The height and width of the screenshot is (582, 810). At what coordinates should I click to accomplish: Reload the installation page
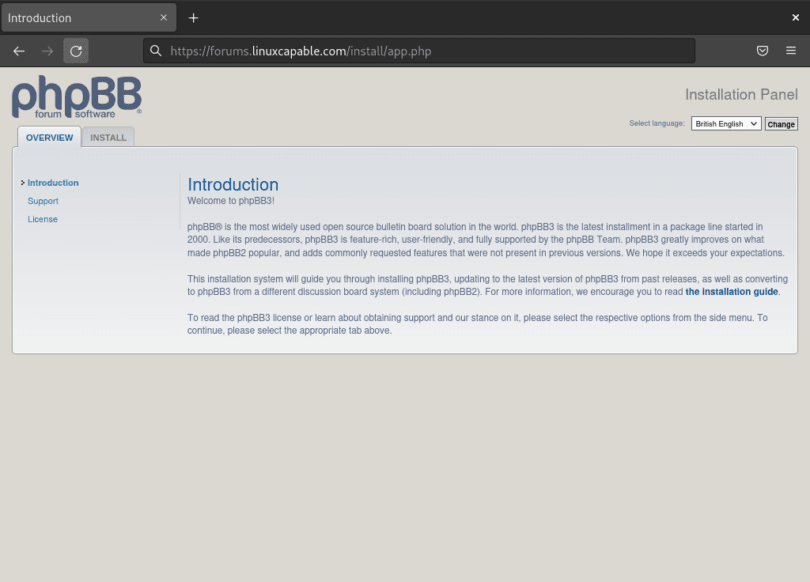pyautogui.click(x=76, y=50)
